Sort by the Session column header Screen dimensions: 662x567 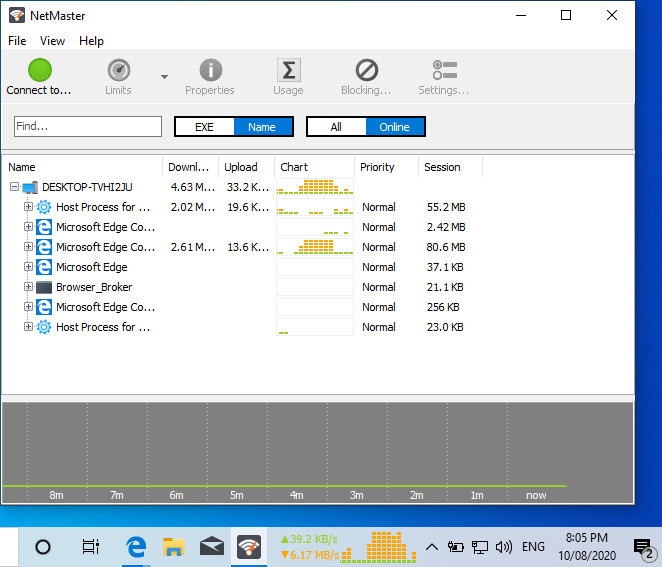point(450,167)
